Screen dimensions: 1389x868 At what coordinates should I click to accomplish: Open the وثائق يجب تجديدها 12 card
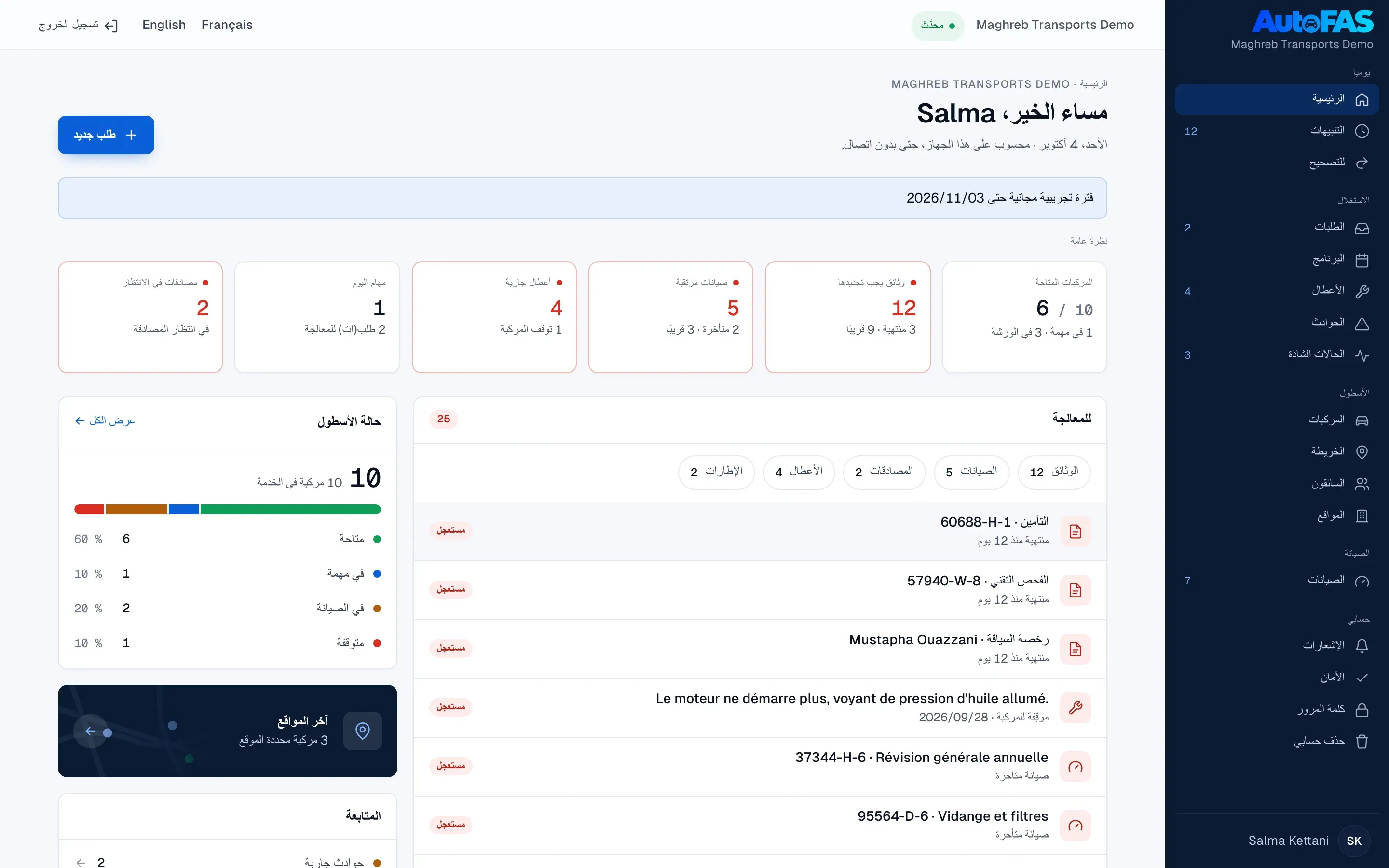847,317
